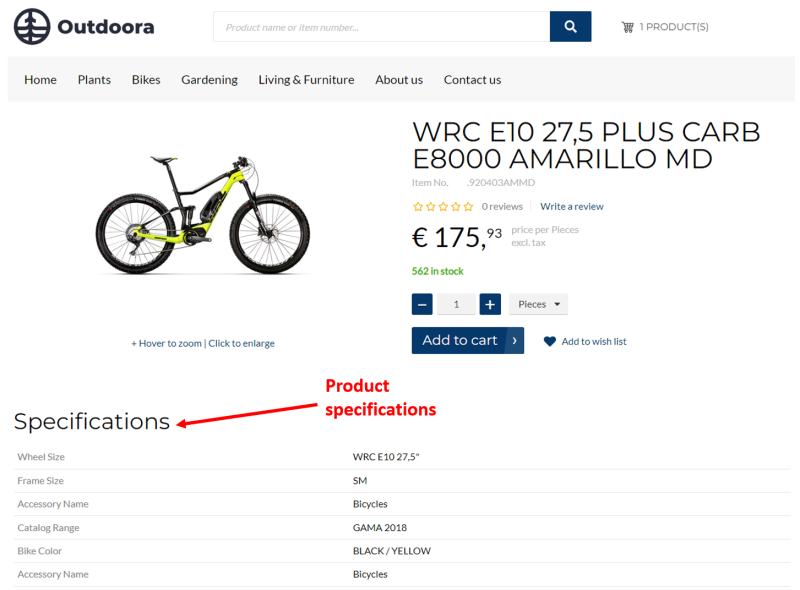Click the Outdoora tree logo icon
The height and width of the screenshot is (590, 800).
tap(32, 27)
